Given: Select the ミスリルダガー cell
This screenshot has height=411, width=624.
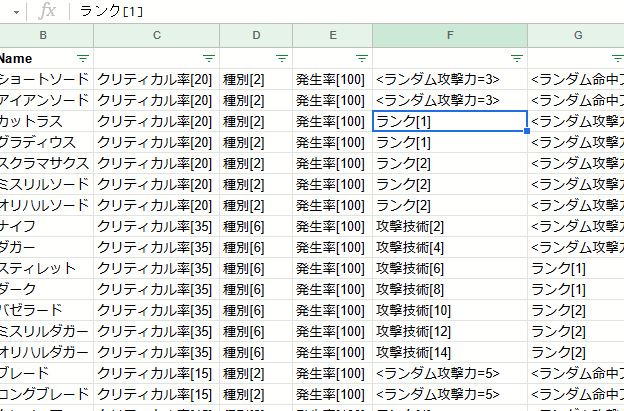Looking at the screenshot, I should (47, 331).
